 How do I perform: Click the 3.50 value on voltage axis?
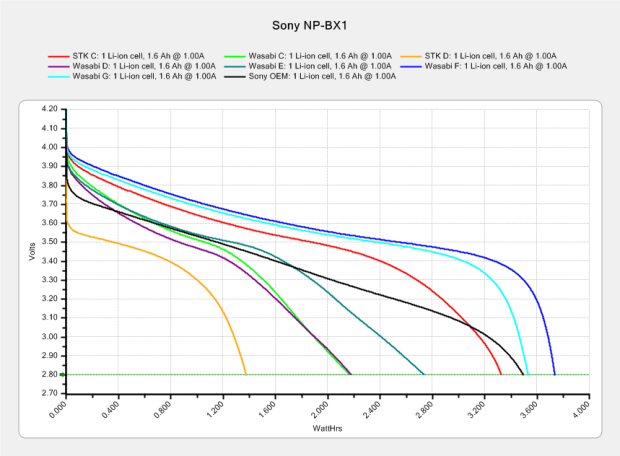tap(49, 242)
